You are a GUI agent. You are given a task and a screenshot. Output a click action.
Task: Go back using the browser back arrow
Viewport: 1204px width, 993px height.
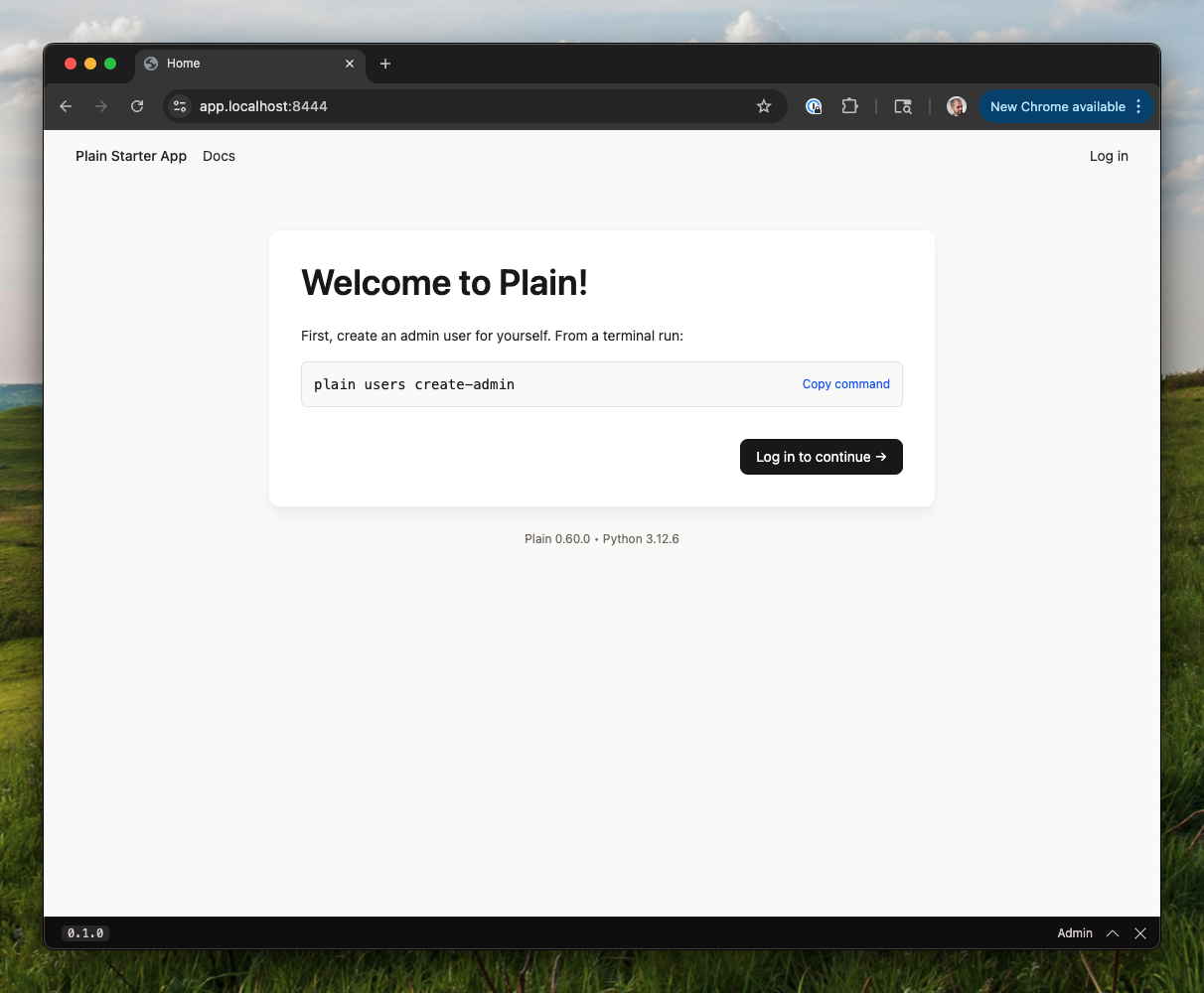(66, 106)
